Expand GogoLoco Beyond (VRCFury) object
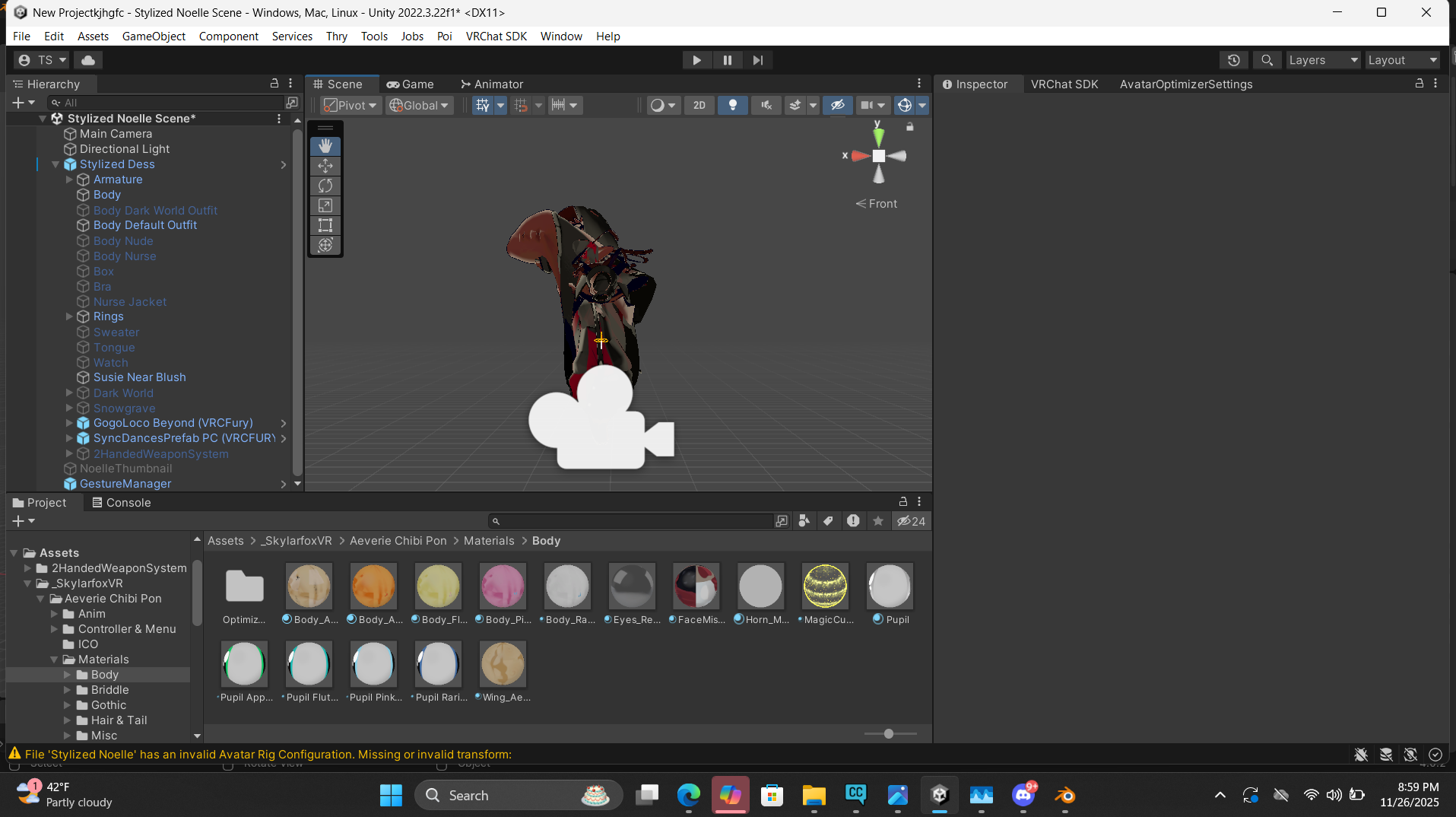Viewport: 1456px width, 817px height. (69, 423)
